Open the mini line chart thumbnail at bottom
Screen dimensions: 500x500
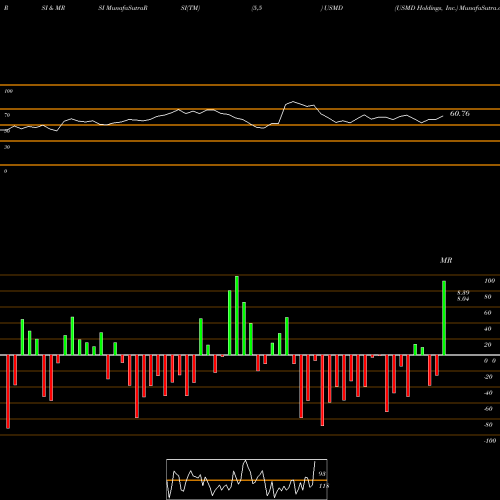point(247,479)
